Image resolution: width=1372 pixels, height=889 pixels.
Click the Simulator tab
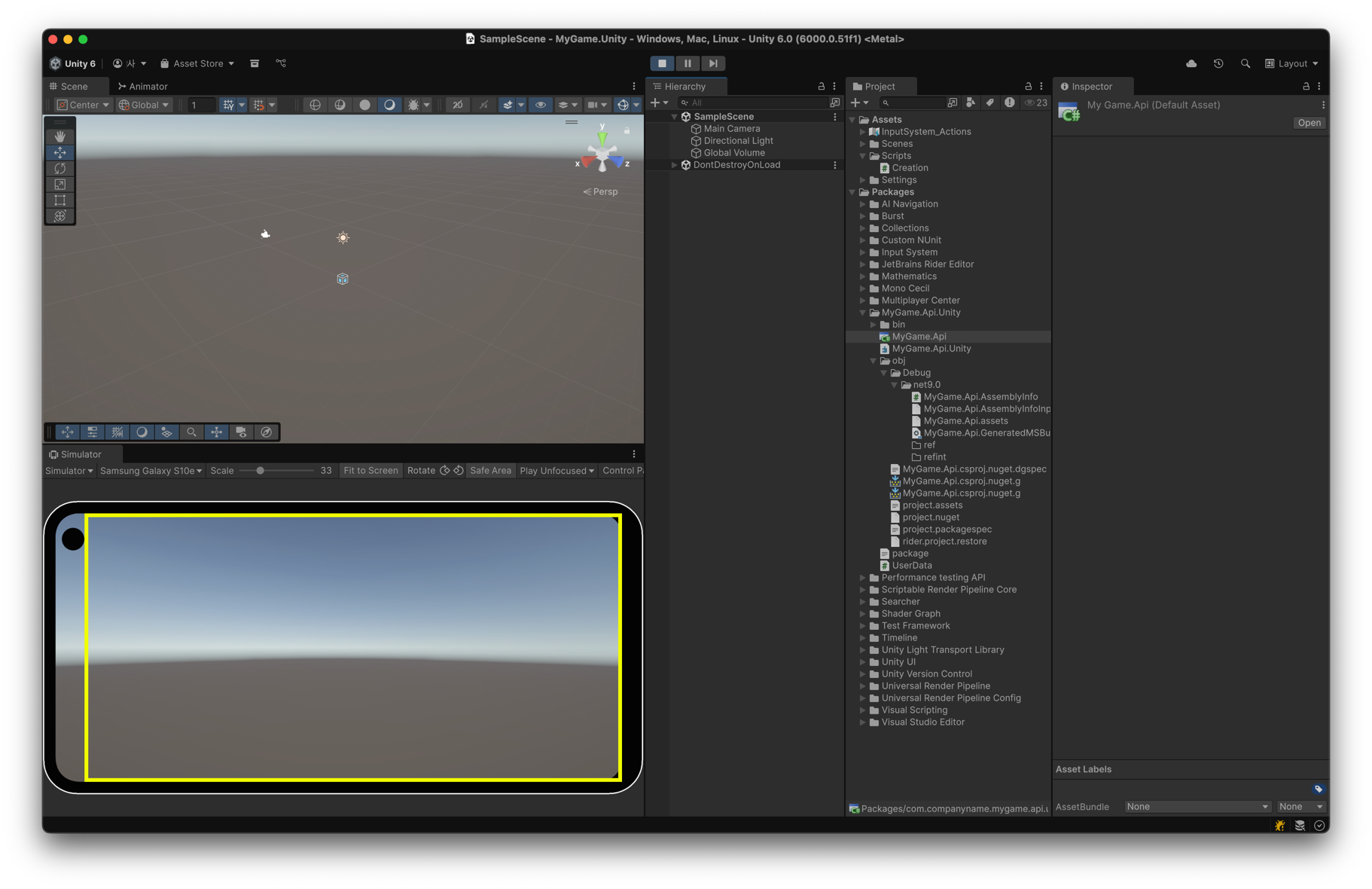pos(75,454)
